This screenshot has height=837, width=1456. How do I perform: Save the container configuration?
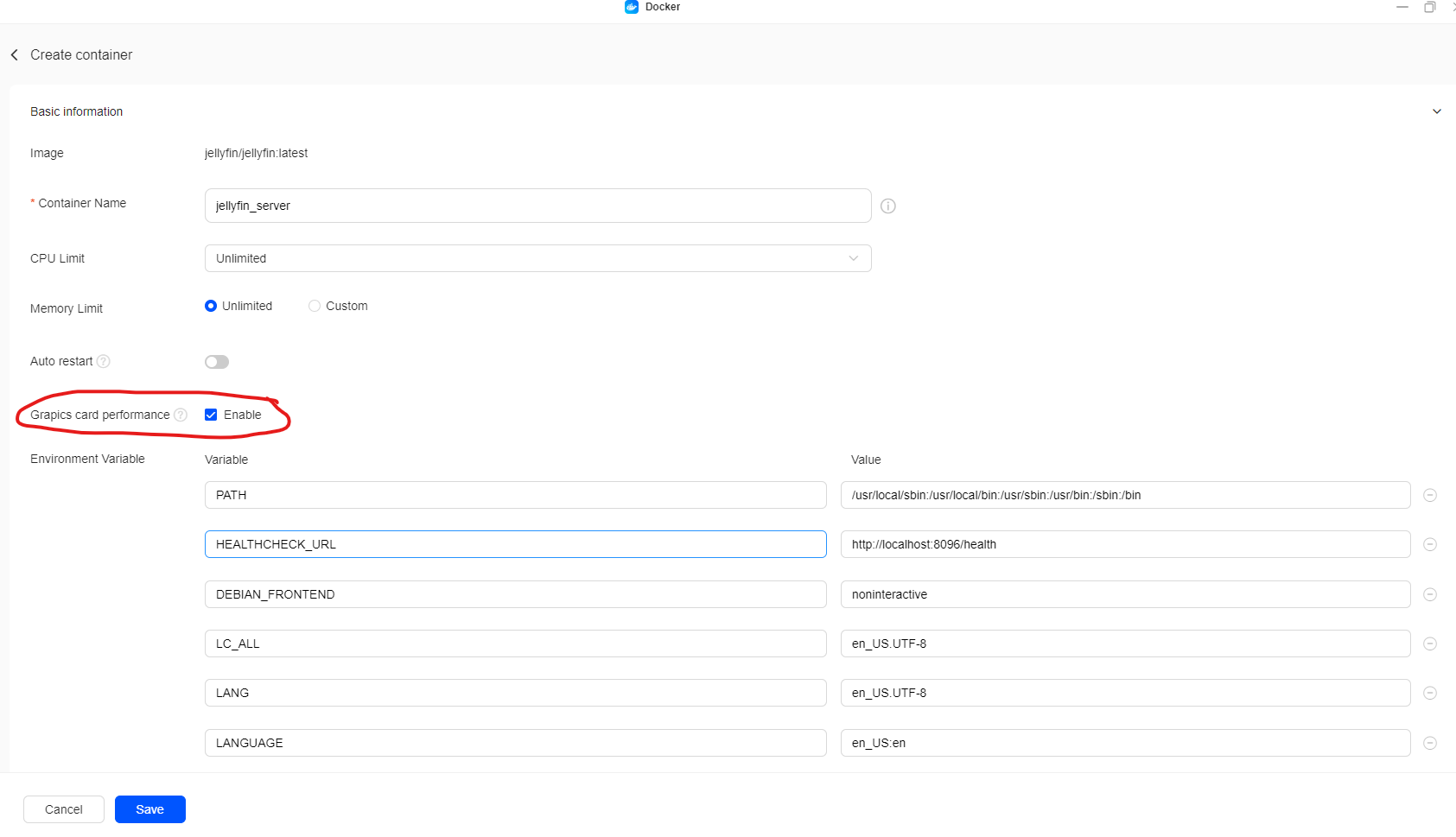(149, 809)
